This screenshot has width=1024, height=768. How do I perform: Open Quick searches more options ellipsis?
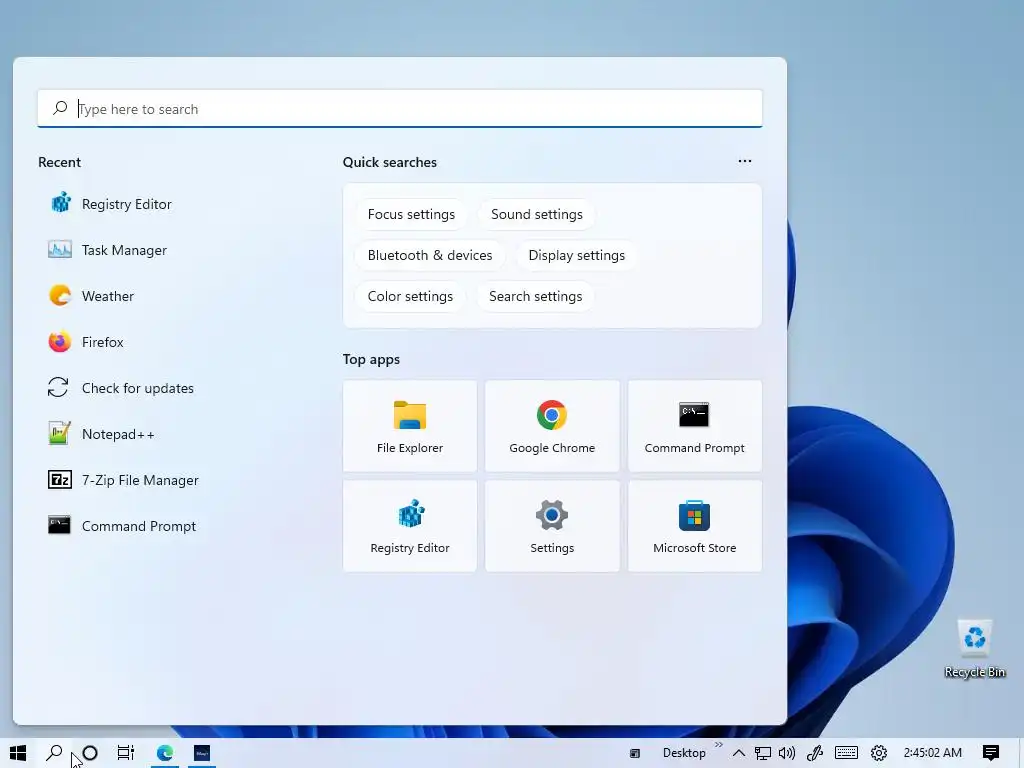744,161
